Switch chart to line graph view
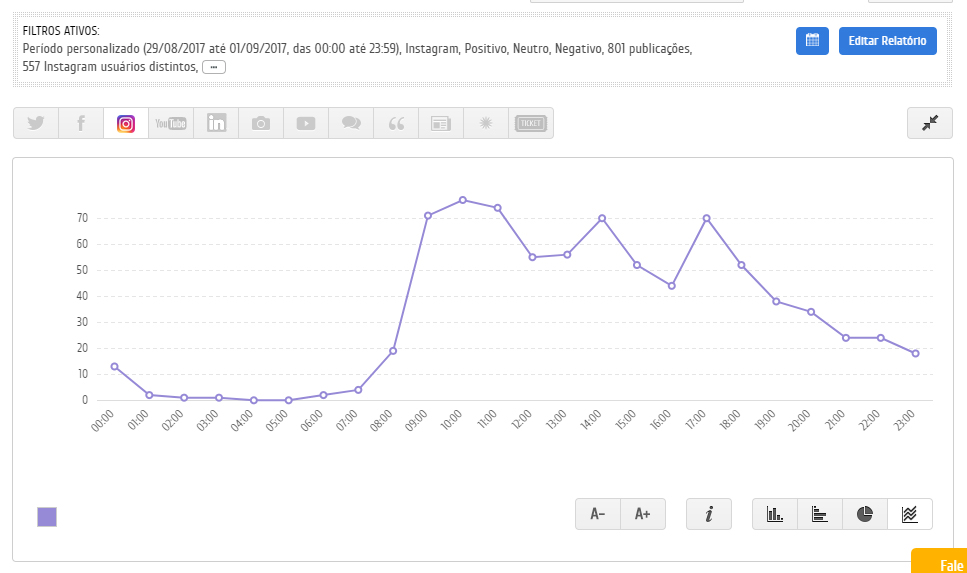Image resolution: width=967 pixels, height=573 pixels. click(x=910, y=514)
